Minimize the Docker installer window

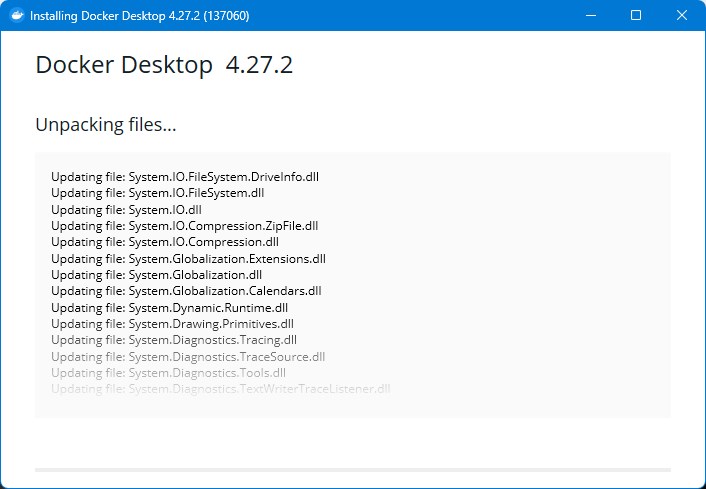590,16
